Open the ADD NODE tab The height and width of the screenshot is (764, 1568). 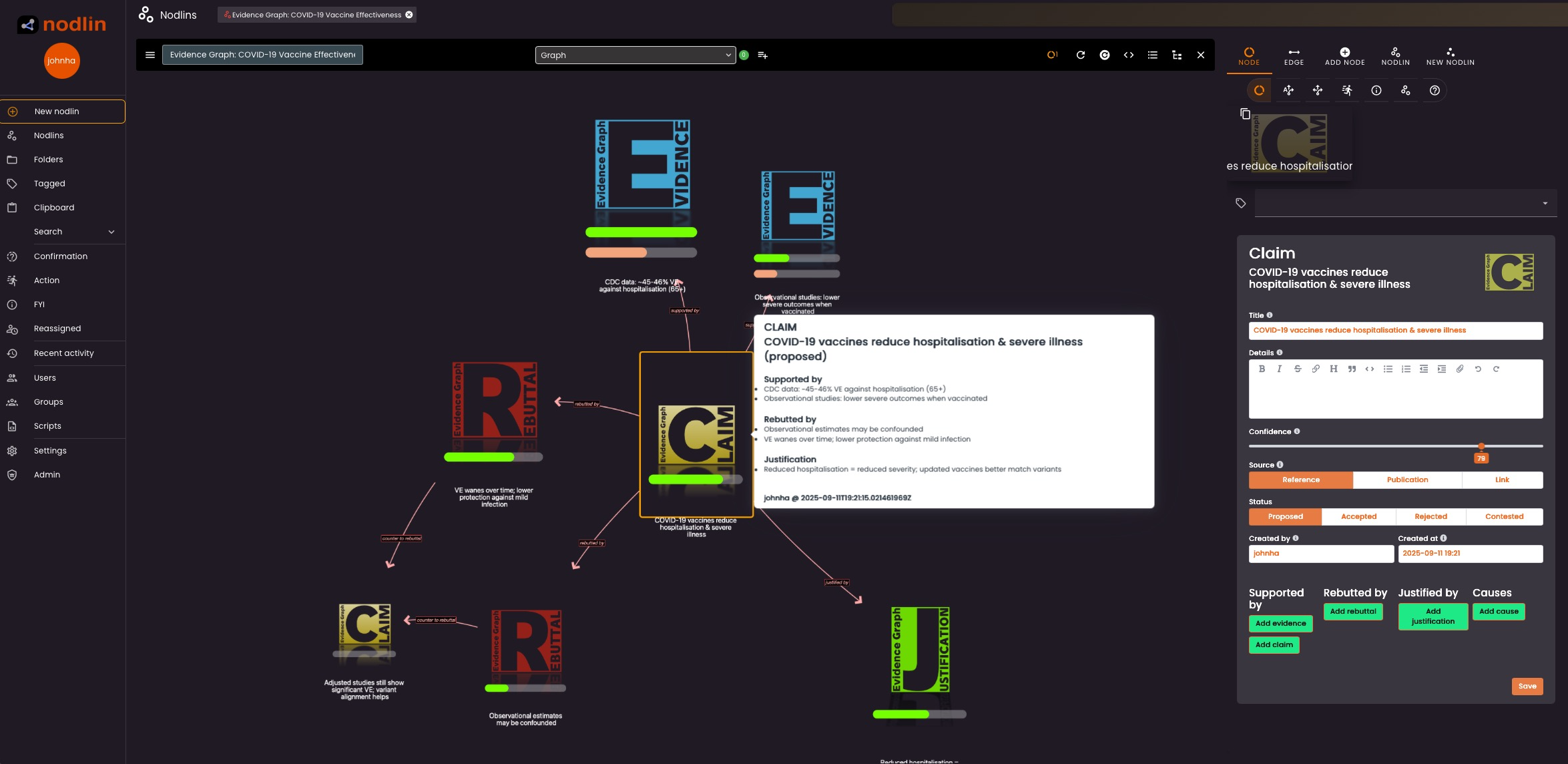tap(1344, 56)
